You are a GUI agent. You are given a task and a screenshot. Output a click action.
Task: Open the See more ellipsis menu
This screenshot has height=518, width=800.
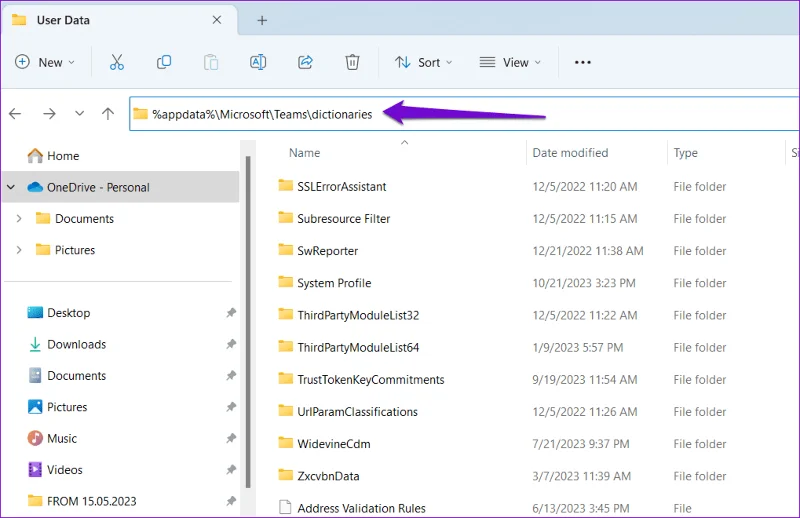point(583,62)
